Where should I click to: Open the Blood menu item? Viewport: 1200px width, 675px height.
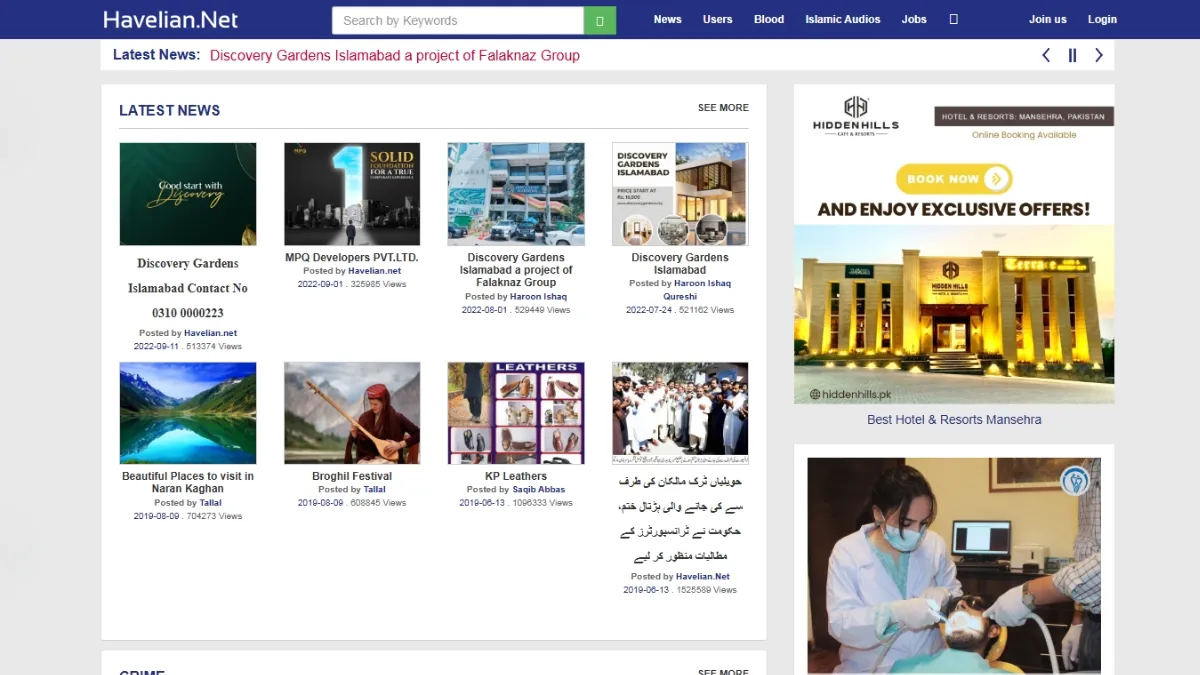(768, 19)
